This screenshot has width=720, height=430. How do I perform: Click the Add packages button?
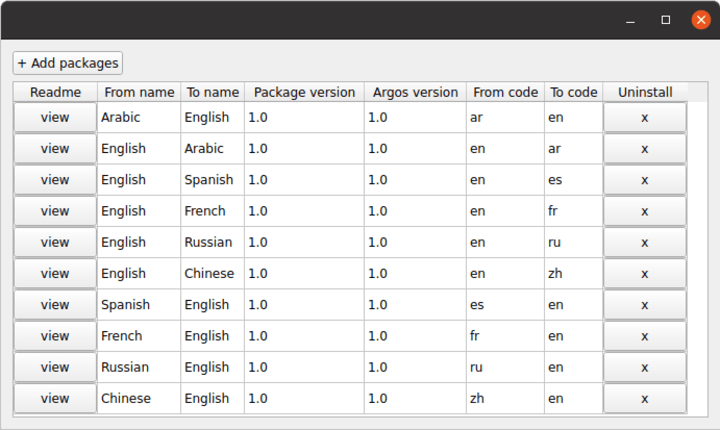click(68, 63)
